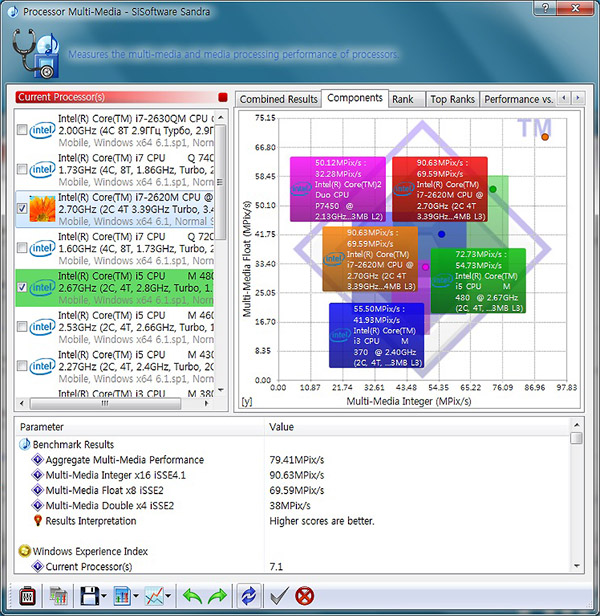
Task: Click the Intel logo for i5 M 460
Action: tap(42, 326)
